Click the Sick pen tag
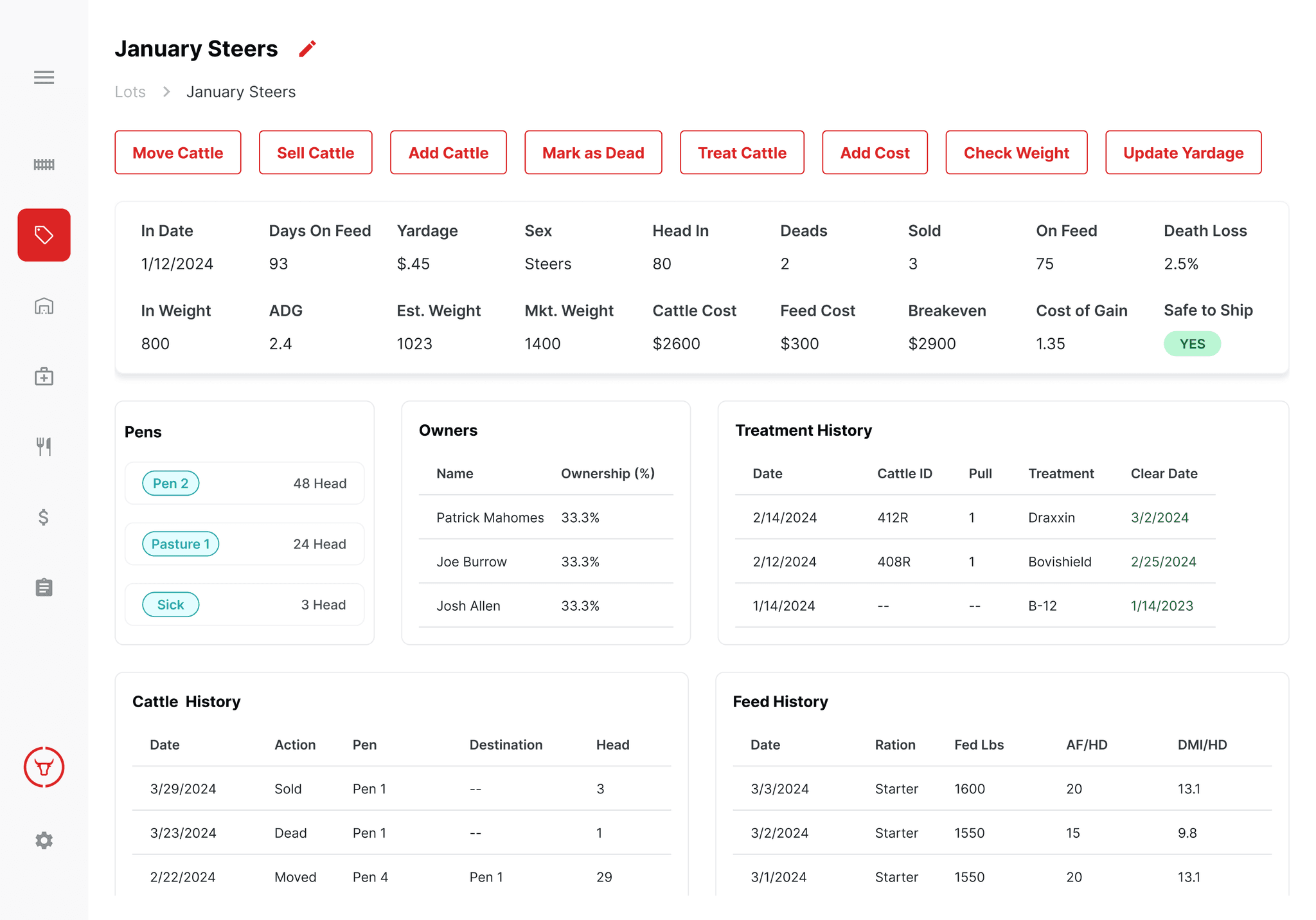1316x920 pixels. coord(170,604)
